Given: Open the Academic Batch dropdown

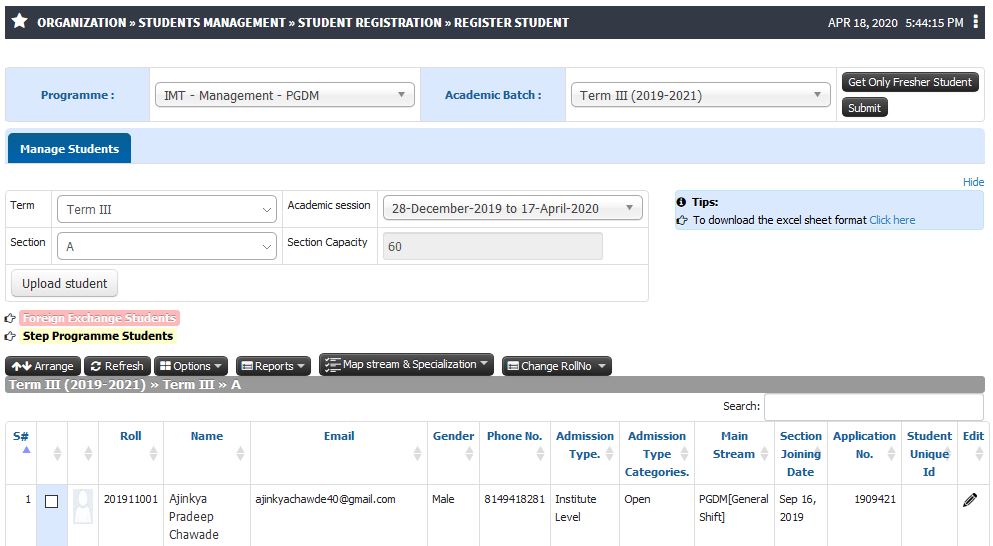Looking at the screenshot, I should click(x=700, y=95).
